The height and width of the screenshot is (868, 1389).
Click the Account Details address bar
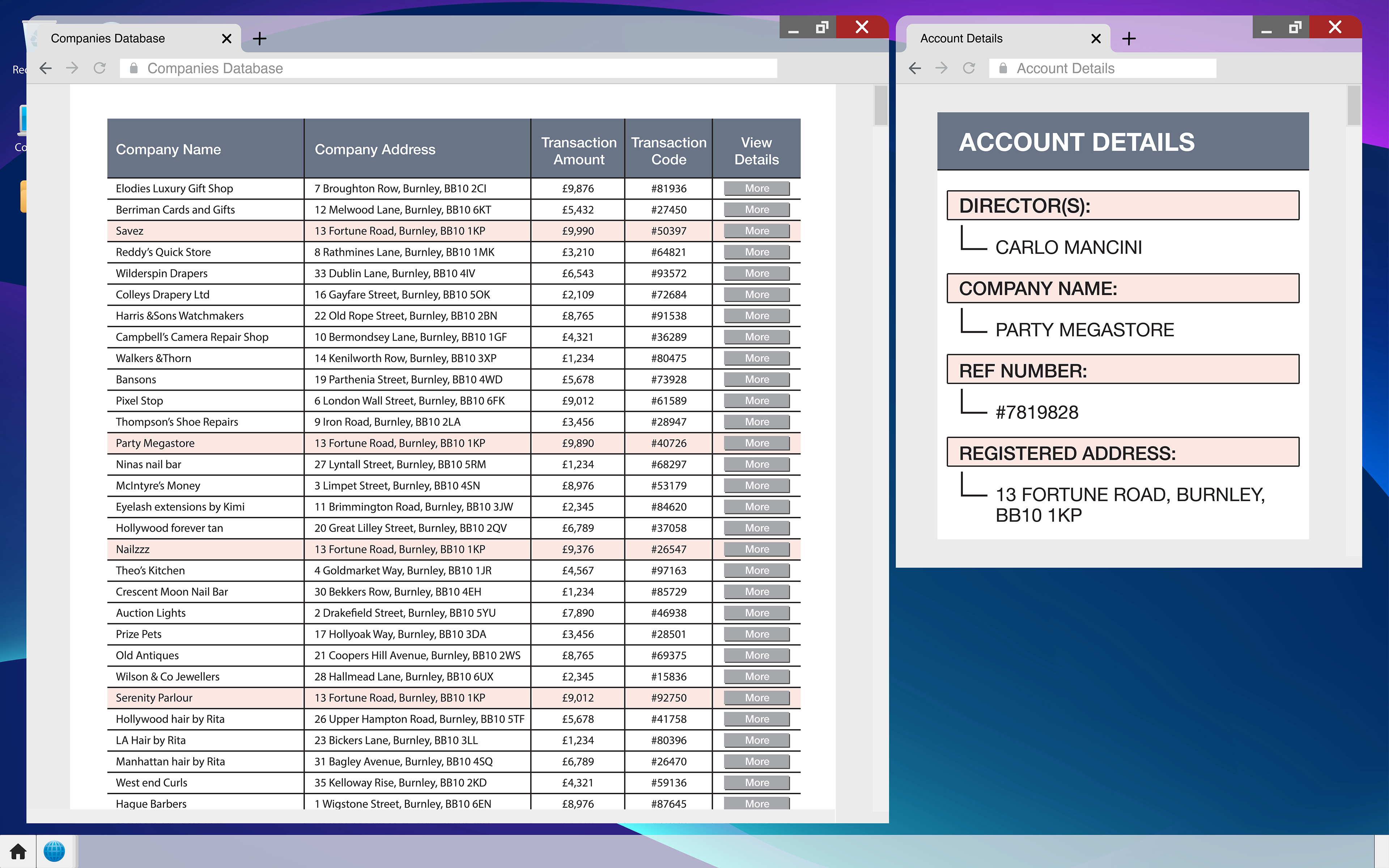point(1102,68)
